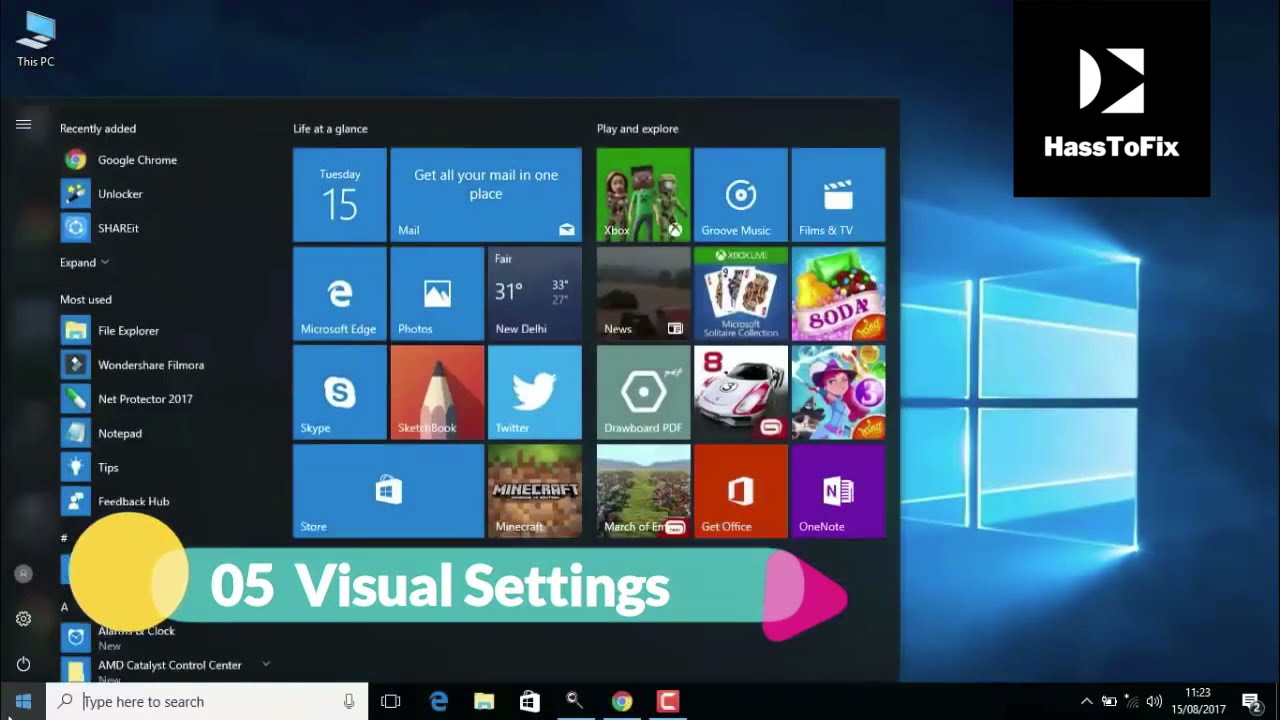This screenshot has height=720, width=1280.
Task: Open the Photos tile
Action: (437, 294)
